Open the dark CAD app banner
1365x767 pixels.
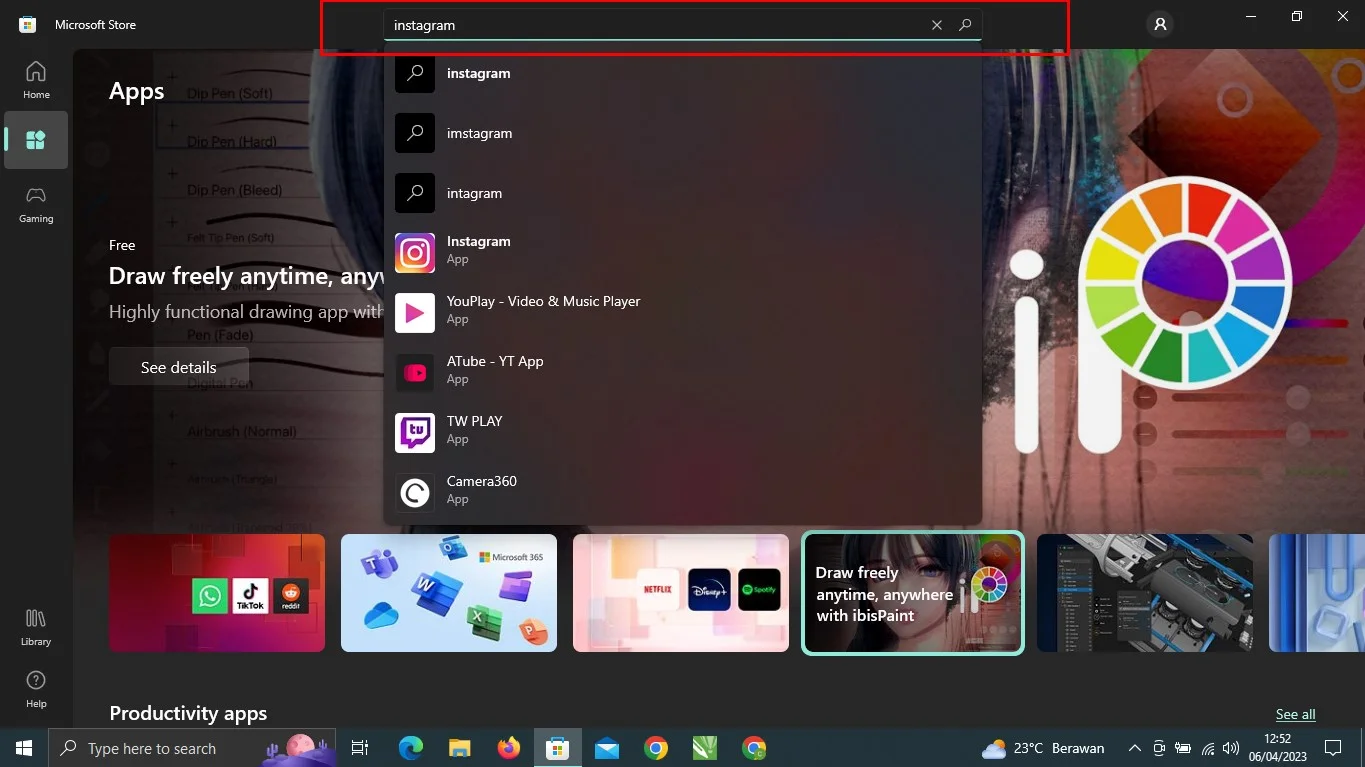(x=1145, y=593)
